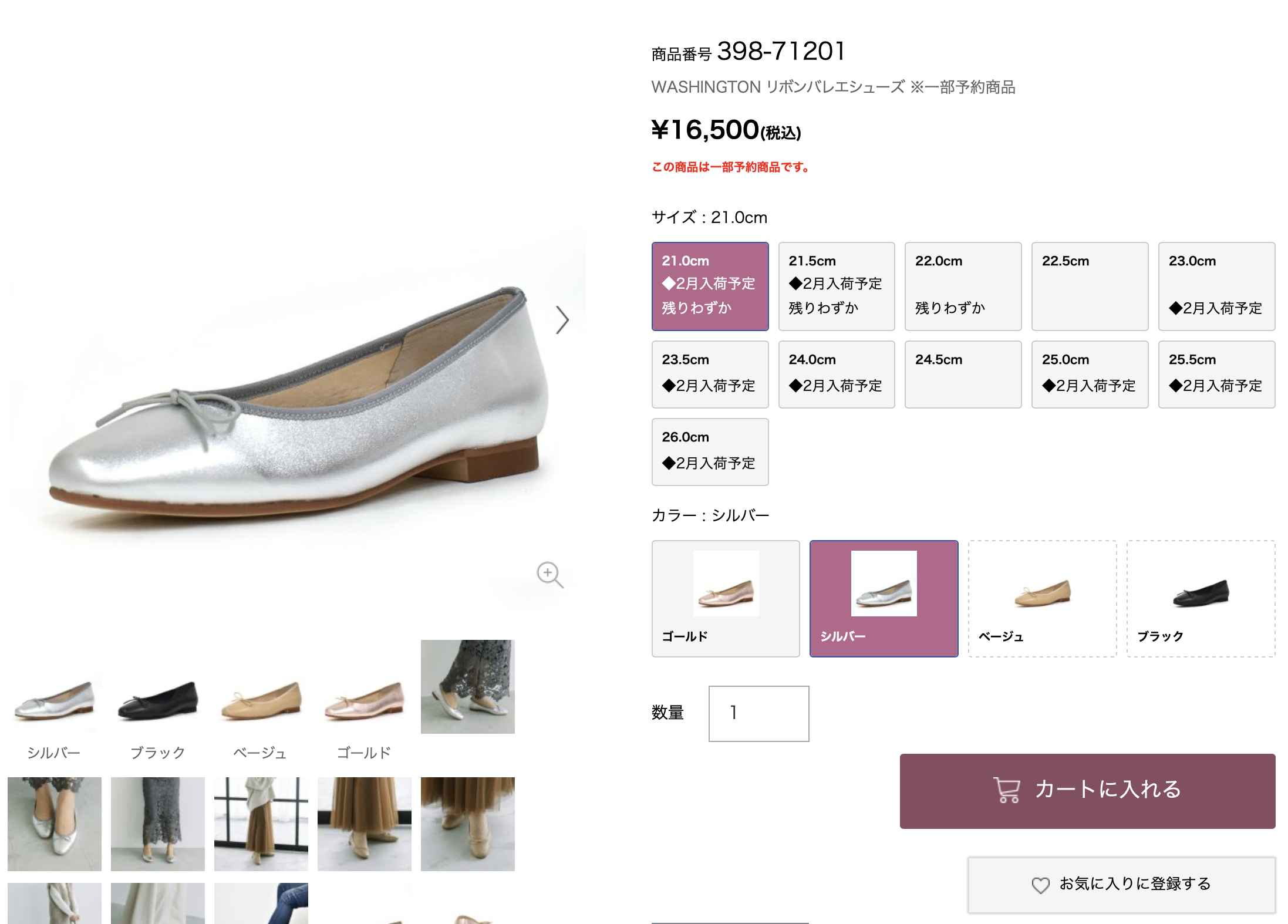Click the next image chevron arrow
The width and height of the screenshot is (1288, 924).
click(x=562, y=320)
